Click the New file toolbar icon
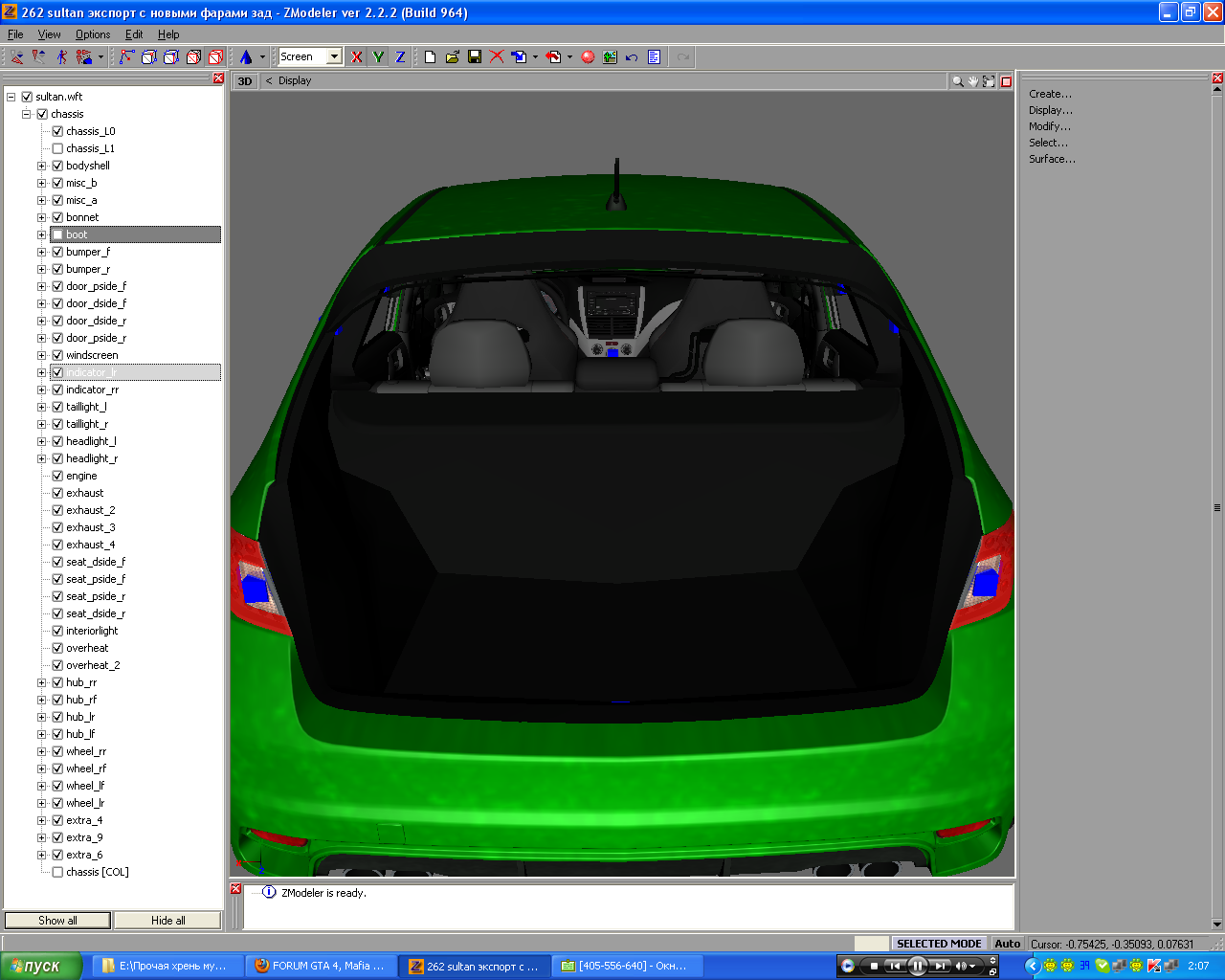 click(430, 57)
